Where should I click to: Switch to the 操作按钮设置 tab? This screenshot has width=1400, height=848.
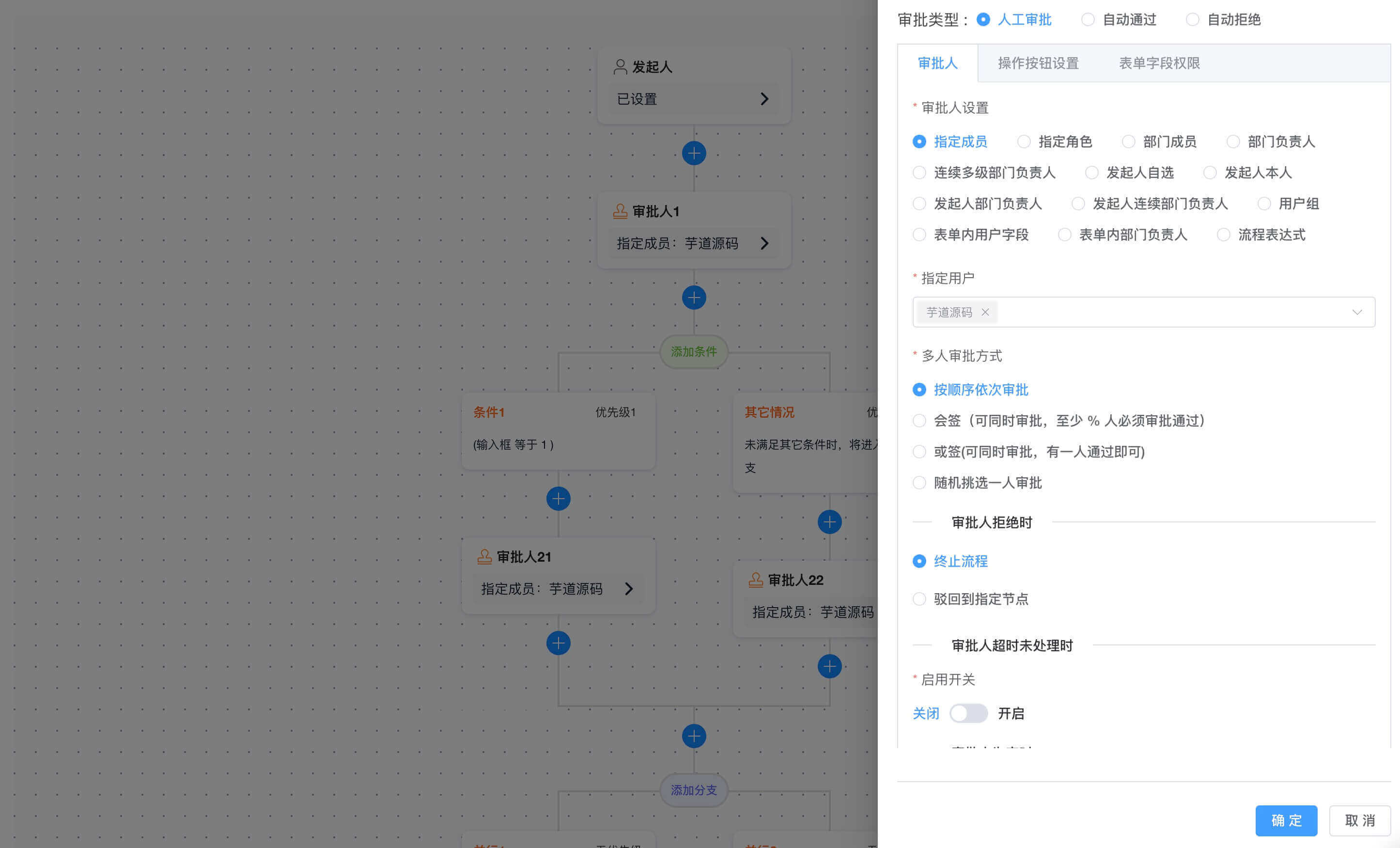point(1038,63)
